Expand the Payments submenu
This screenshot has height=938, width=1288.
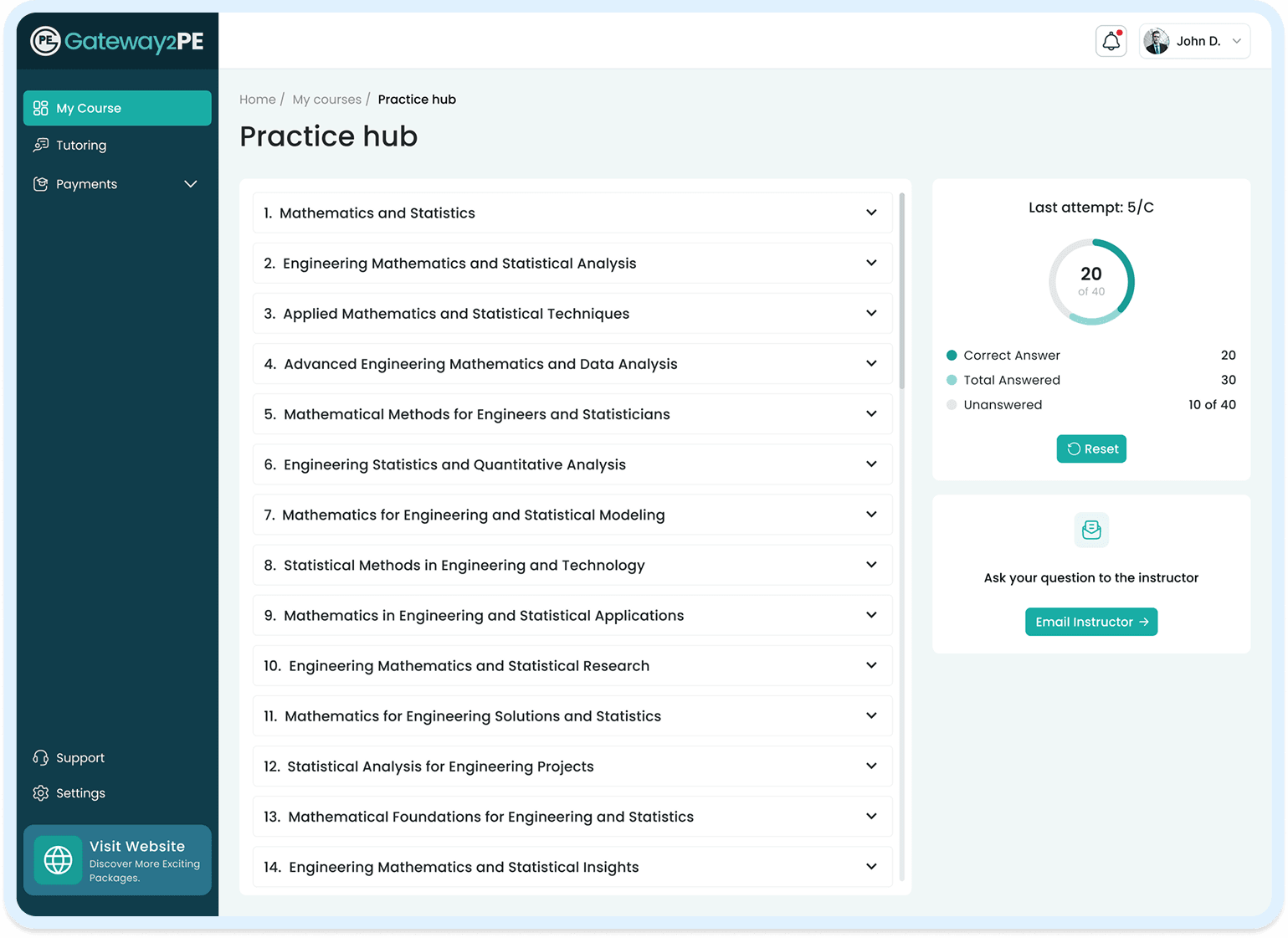(x=190, y=184)
